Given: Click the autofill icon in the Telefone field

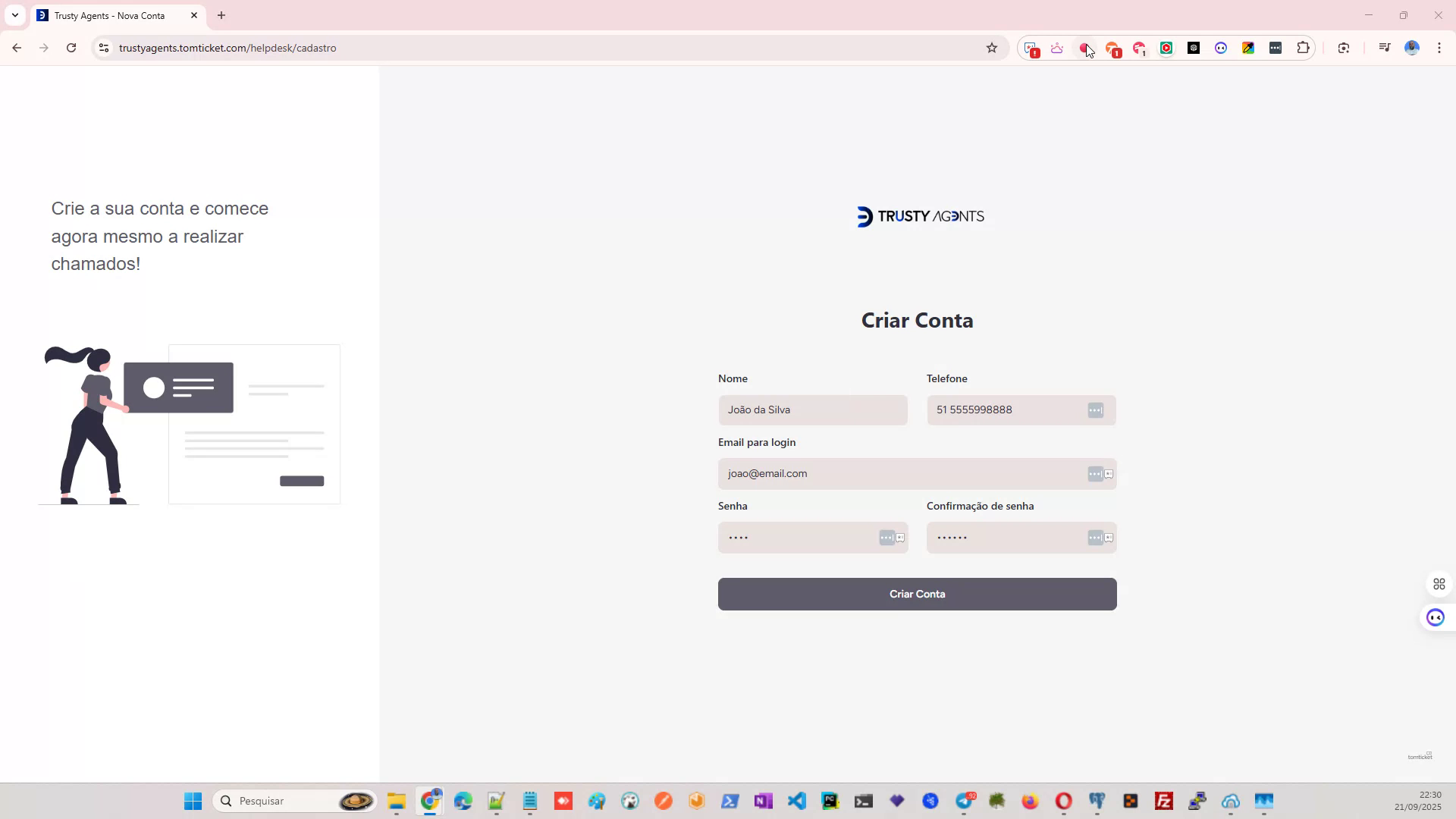Looking at the screenshot, I should [1095, 410].
